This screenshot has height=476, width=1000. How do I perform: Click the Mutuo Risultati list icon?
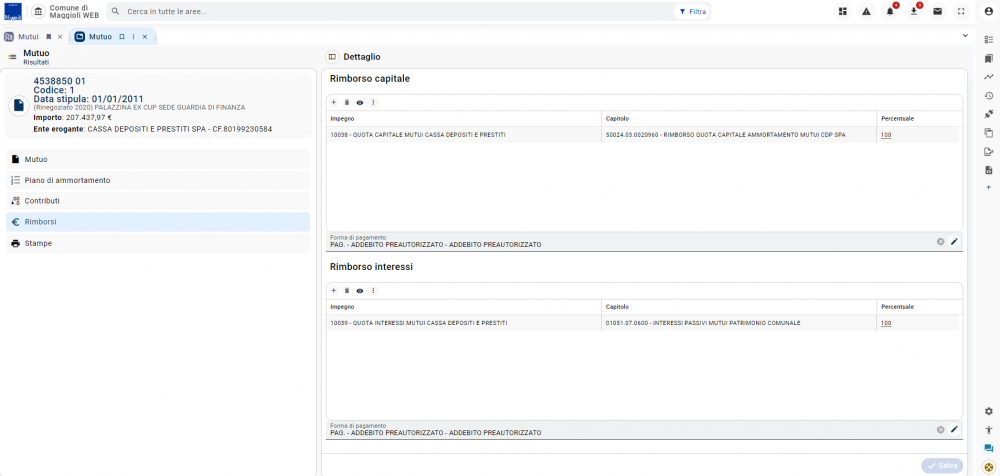tap(12, 57)
